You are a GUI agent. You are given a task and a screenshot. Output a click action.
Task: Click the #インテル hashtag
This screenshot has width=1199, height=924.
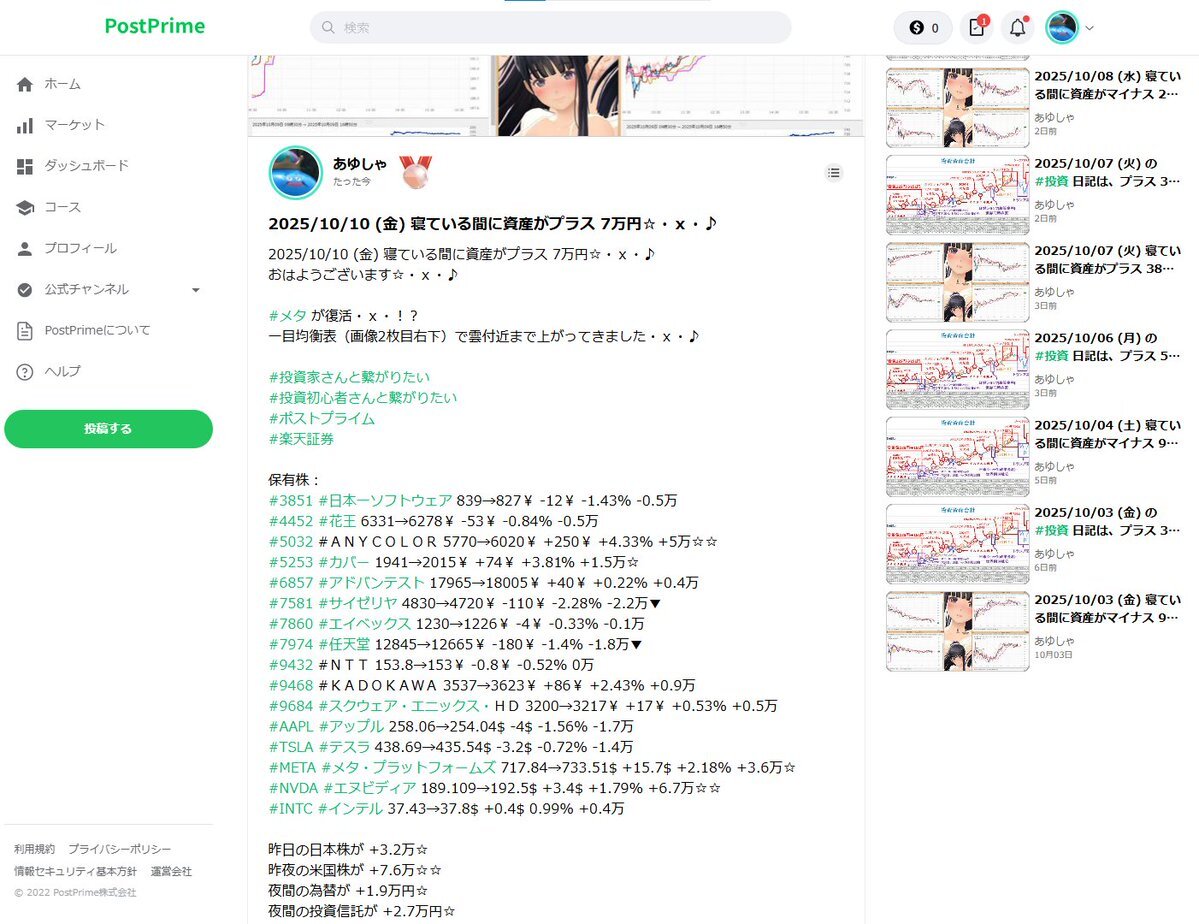pyautogui.click(x=350, y=809)
